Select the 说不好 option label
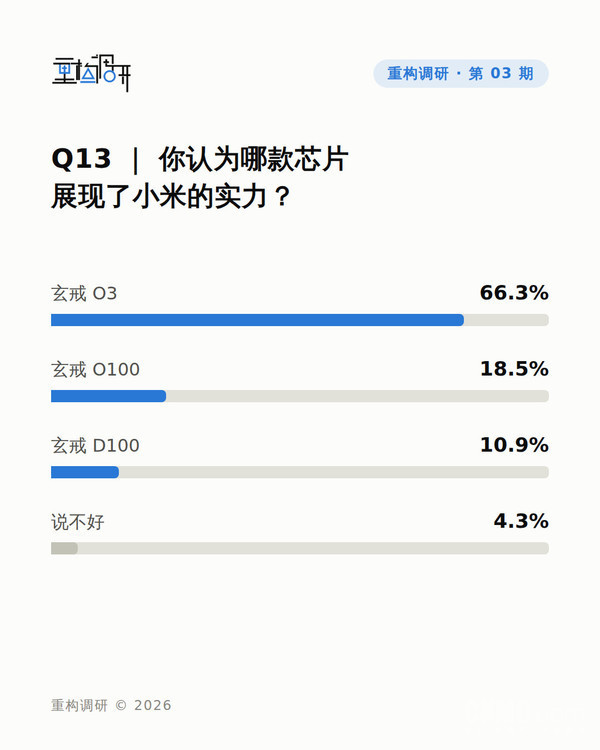Image resolution: width=600 pixels, height=750 pixels. point(78,522)
